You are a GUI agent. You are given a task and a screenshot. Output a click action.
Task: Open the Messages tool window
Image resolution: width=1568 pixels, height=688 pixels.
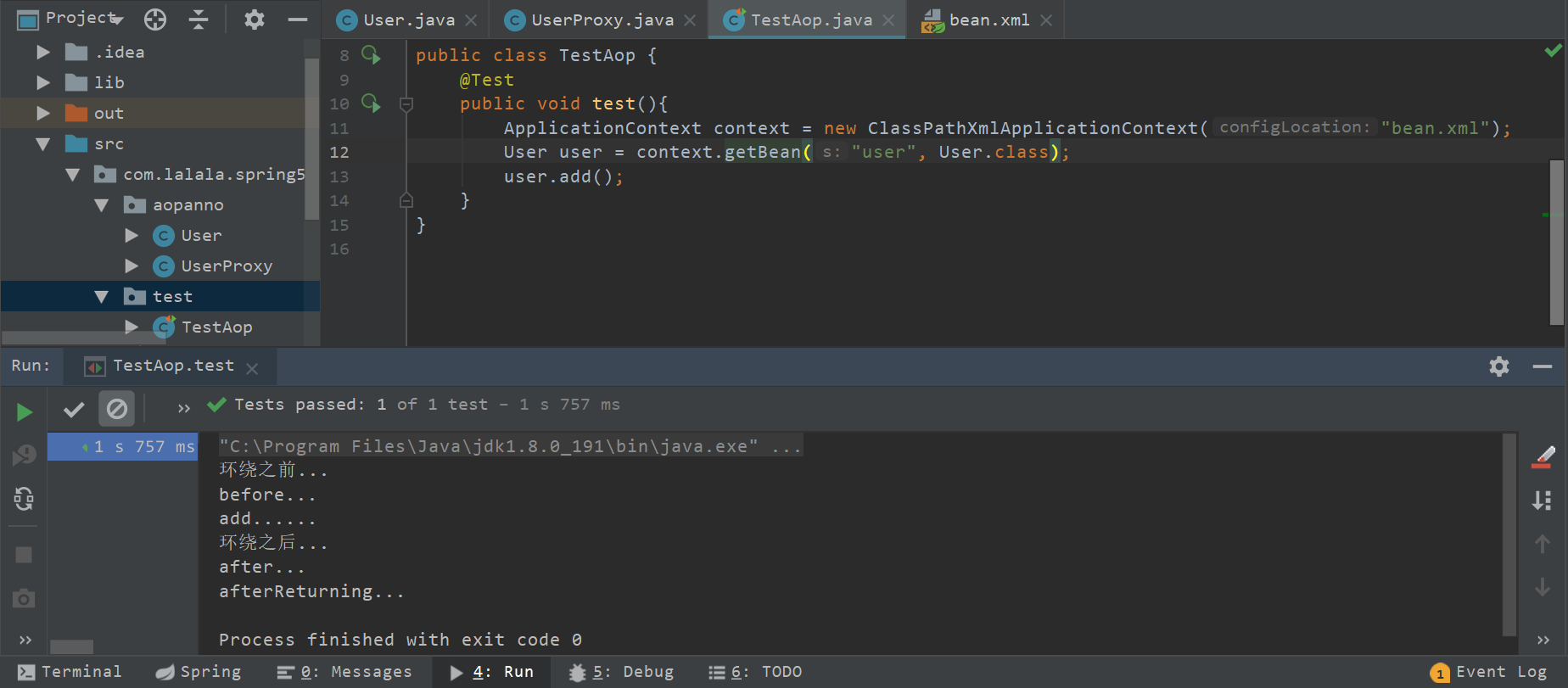pyautogui.click(x=344, y=672)
